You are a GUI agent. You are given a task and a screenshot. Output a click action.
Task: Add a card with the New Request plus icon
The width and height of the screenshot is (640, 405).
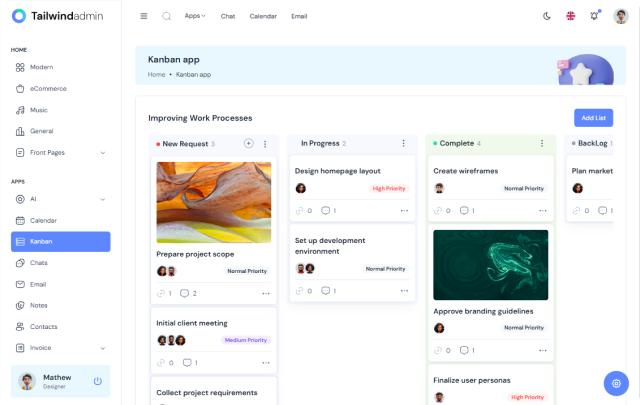pyautogui.click(x=249, y=143)
